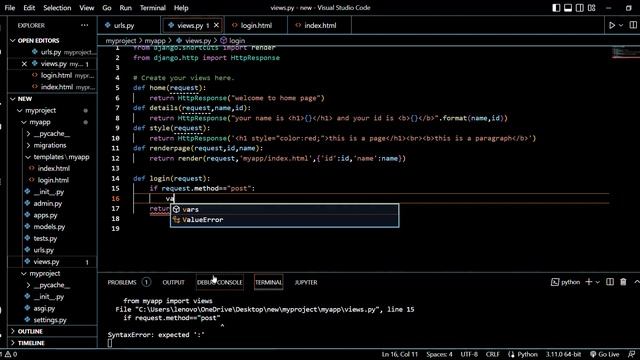Close the views.py editor tab
This screenshot has height=360, width=640.
216,25
